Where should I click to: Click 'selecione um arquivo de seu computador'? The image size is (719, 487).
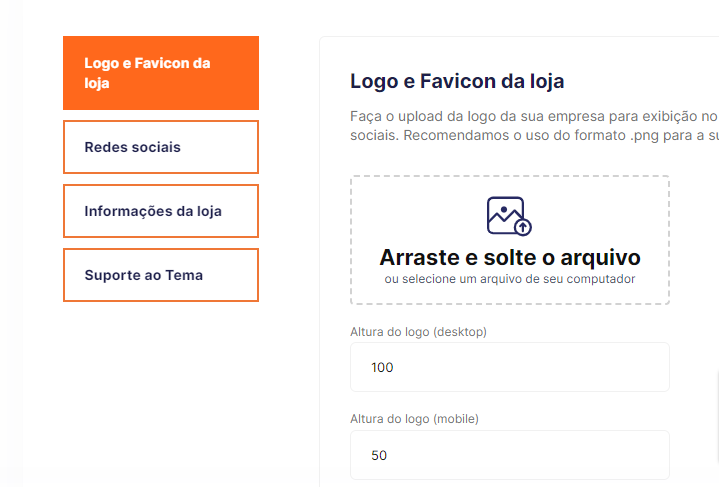[x=509, y=279]
